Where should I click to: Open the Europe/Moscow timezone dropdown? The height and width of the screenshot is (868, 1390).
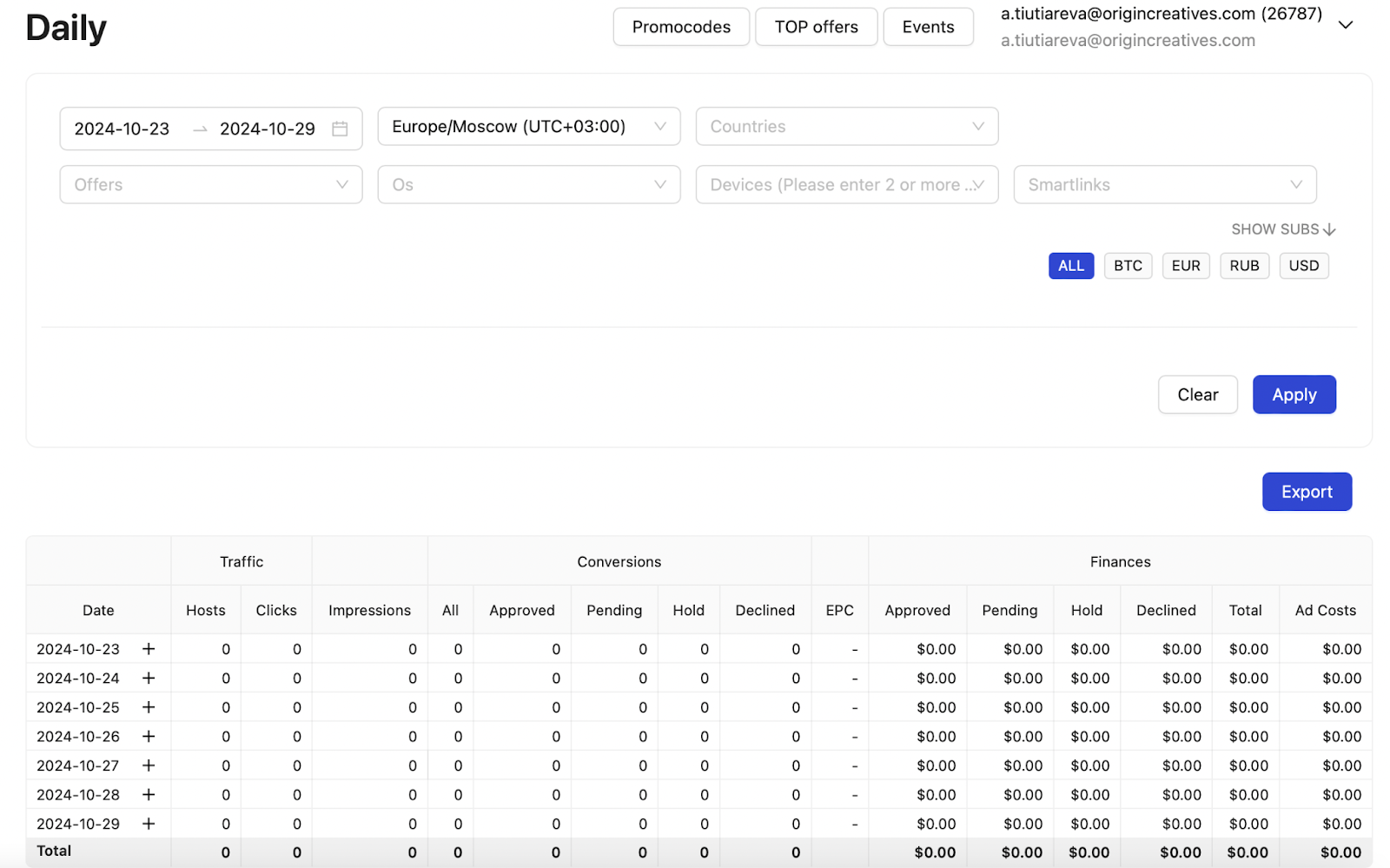(528, 127)
